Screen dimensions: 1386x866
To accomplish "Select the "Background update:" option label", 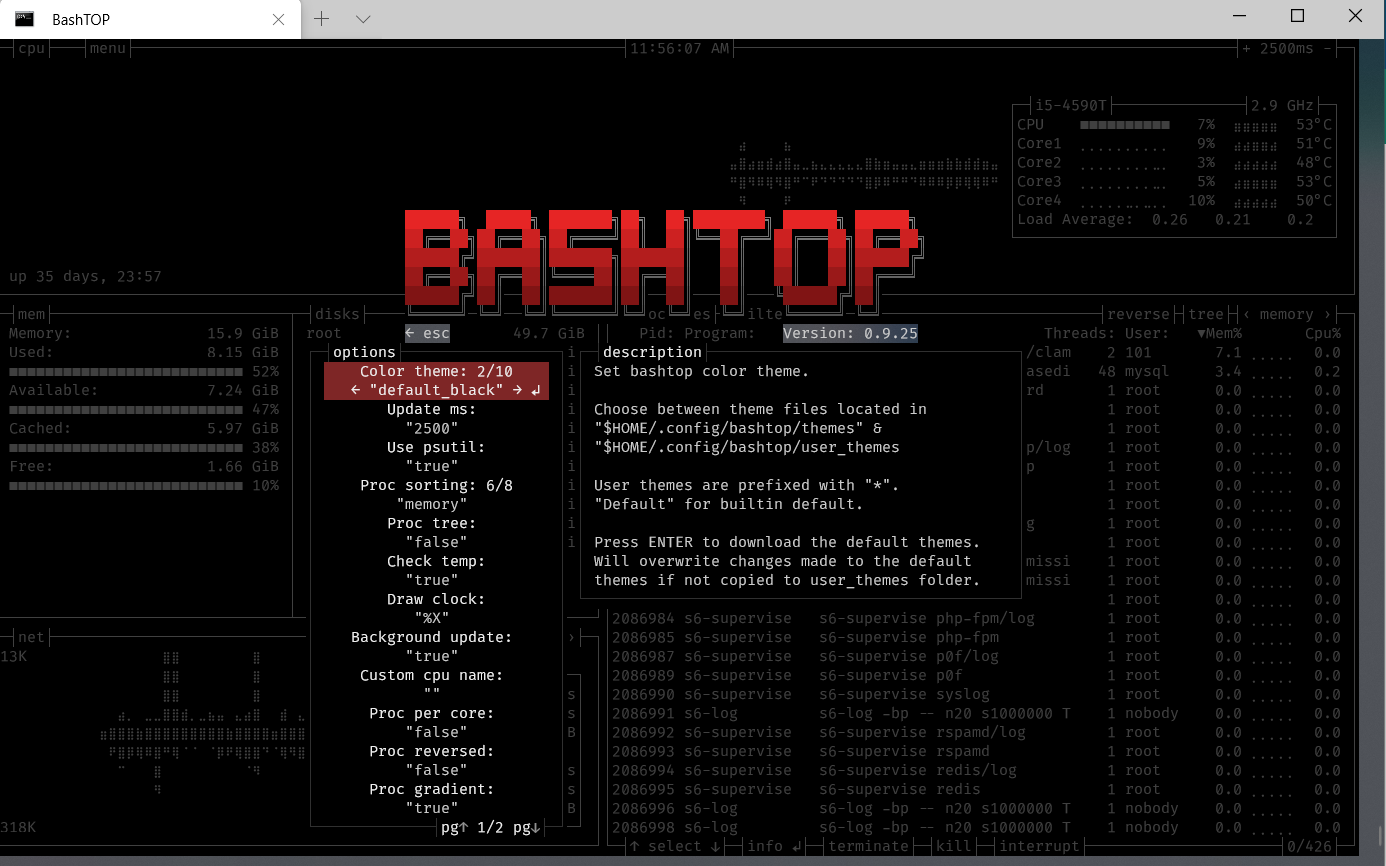I will coord(432,637).
